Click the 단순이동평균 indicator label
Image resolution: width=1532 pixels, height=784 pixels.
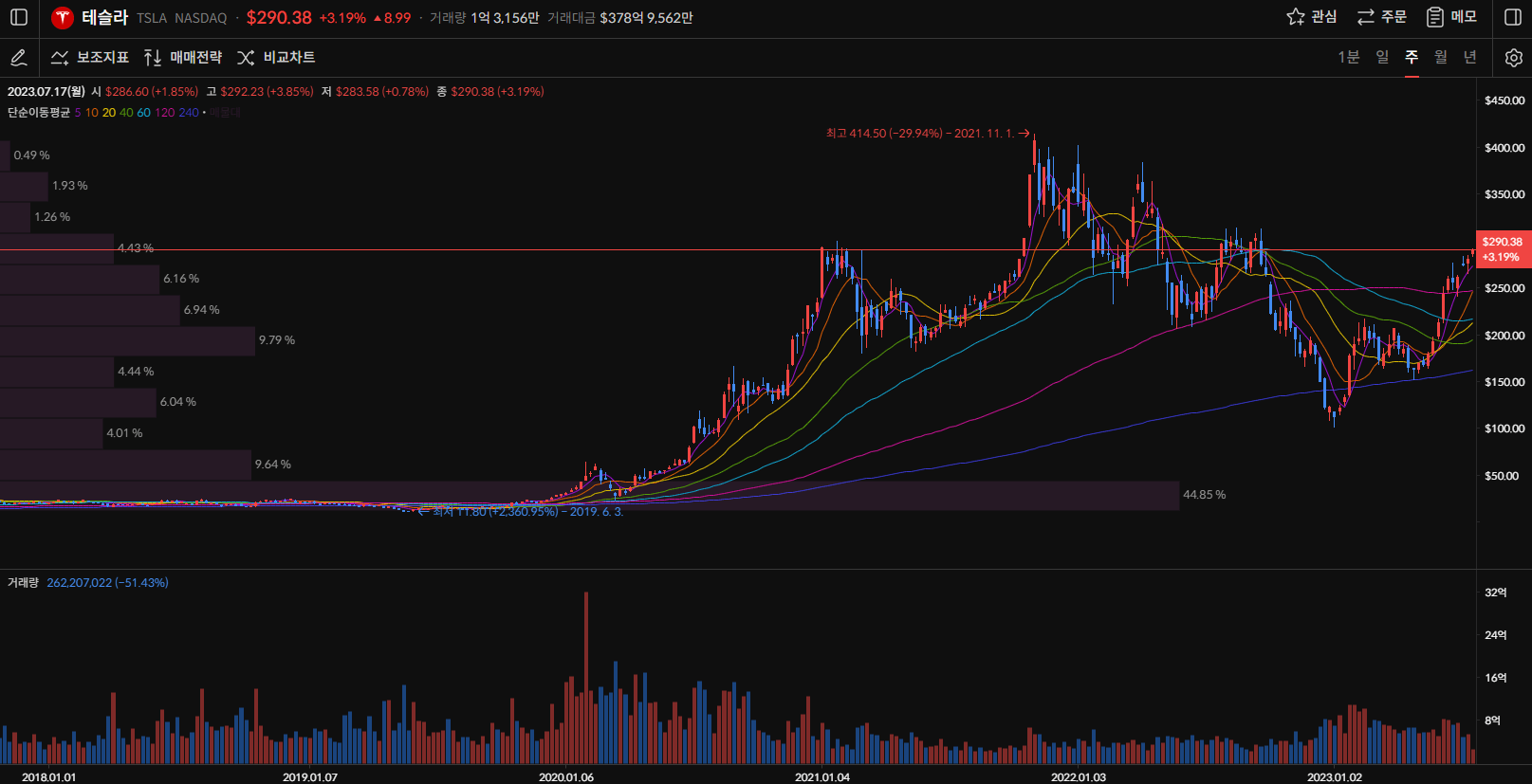point(39,113)
